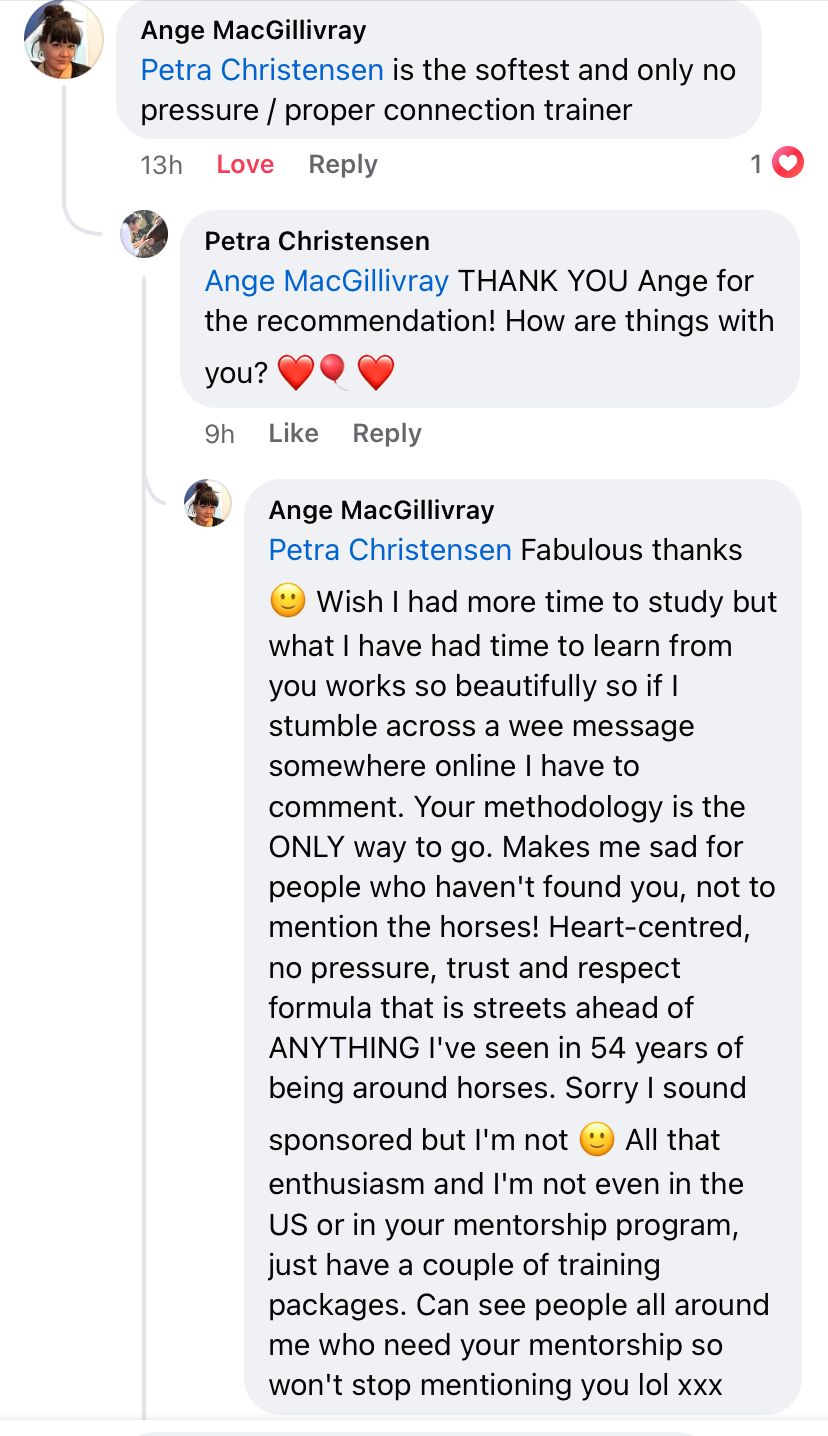
Task: Click the 9h timestamp on Petra's reply
Action: click(x=219, y=434)
